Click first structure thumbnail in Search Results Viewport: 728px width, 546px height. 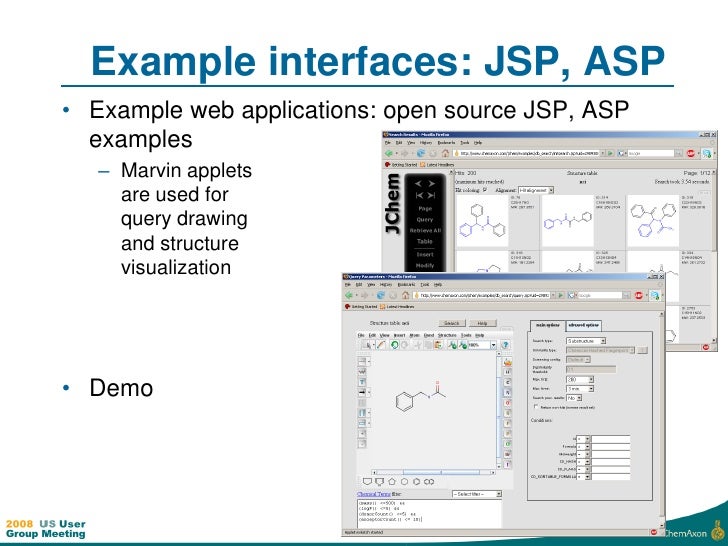point(482,221)
